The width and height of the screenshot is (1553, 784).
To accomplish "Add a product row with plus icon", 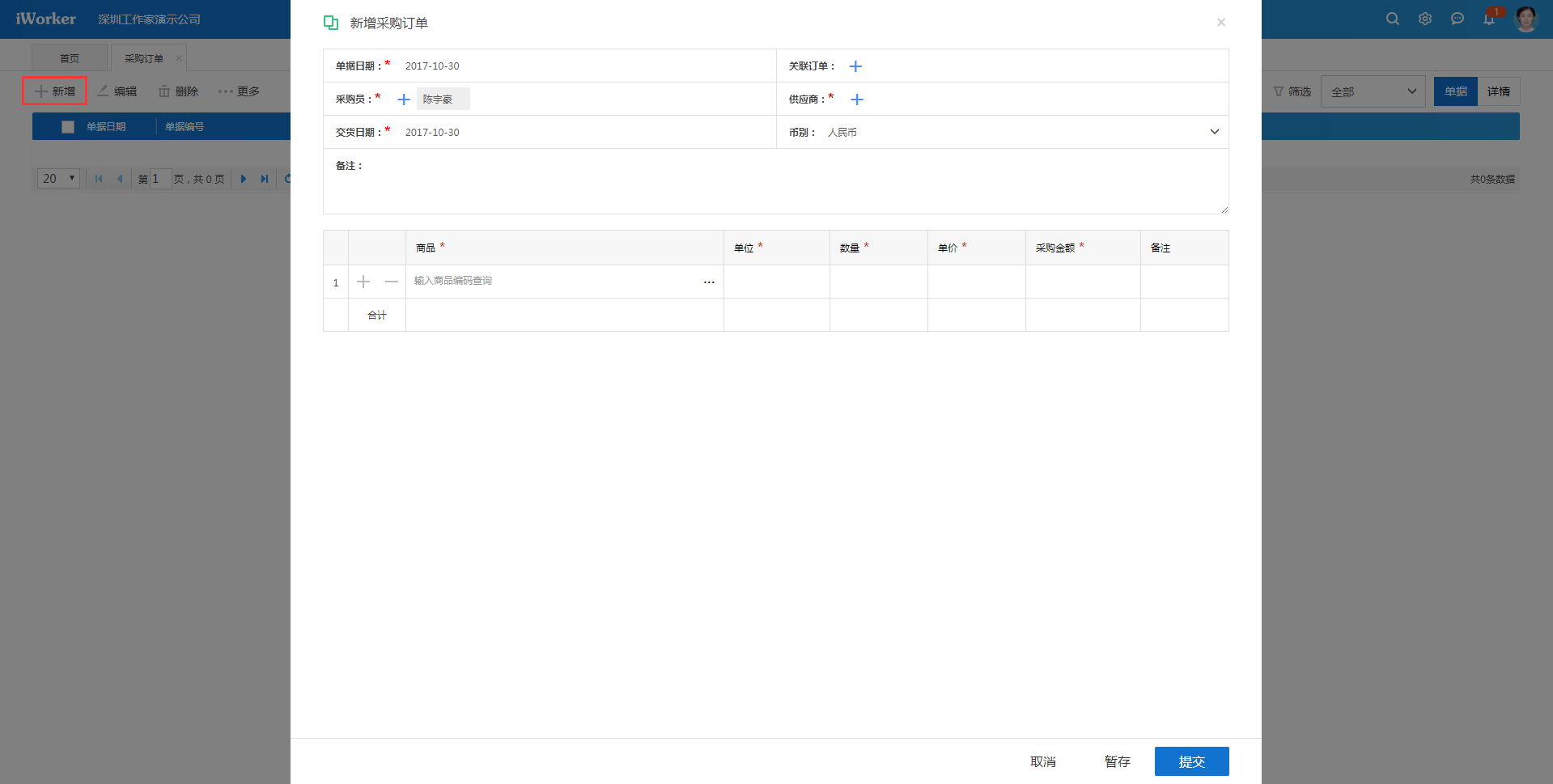I will (363, 282).
